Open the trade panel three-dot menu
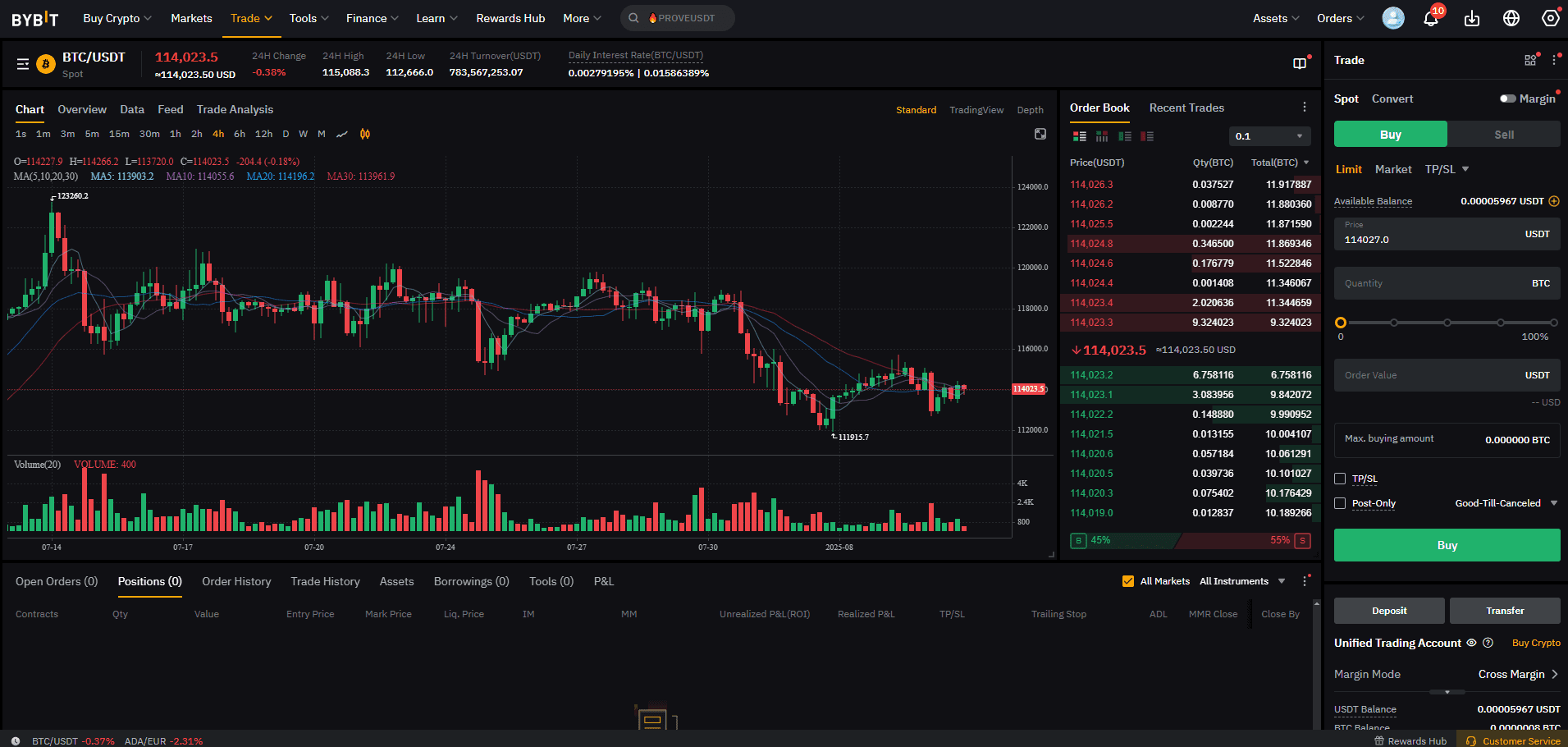 pyautogui.click(x=1554, y=60)
